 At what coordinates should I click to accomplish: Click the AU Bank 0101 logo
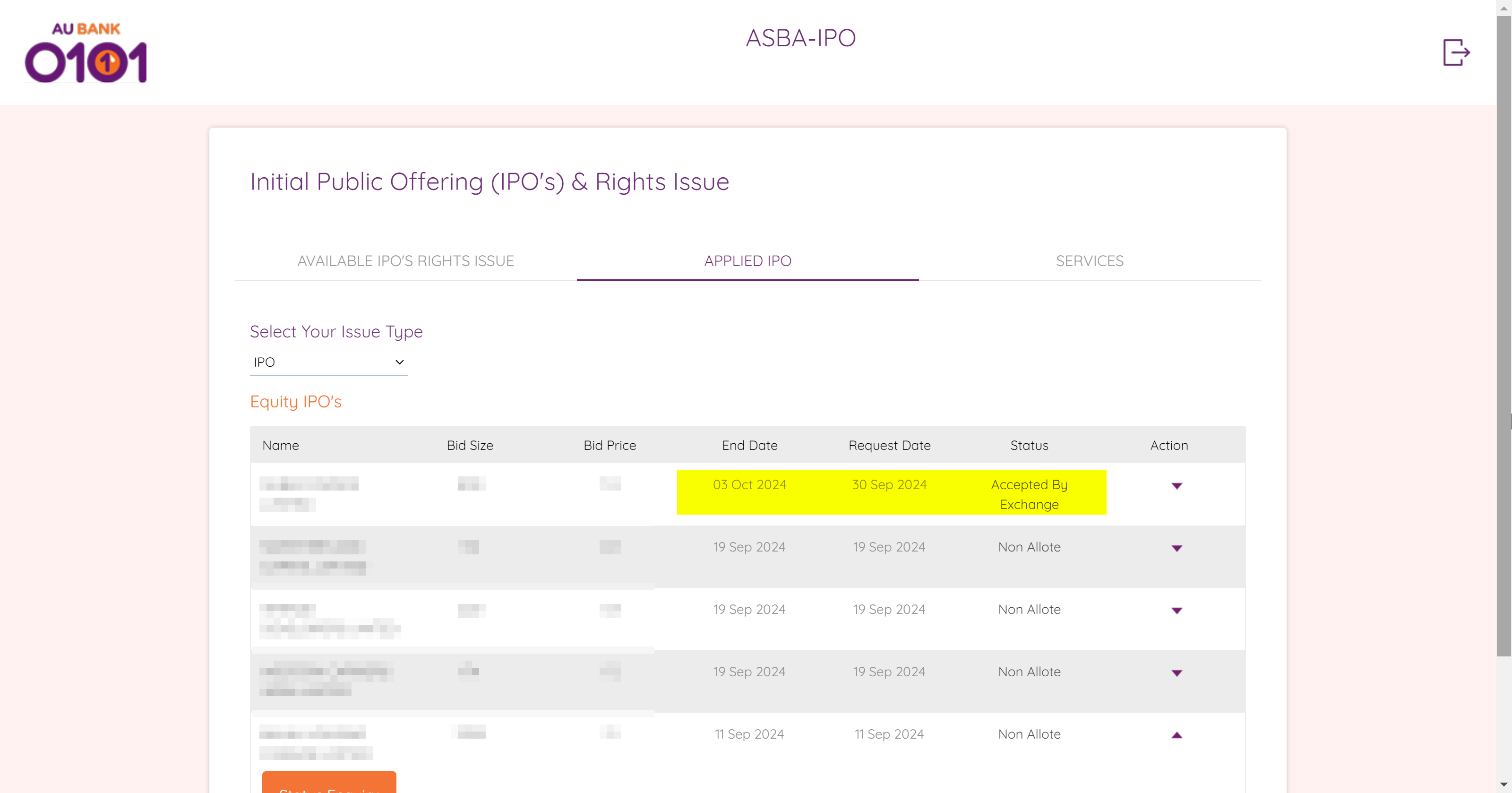pos(86,53)
